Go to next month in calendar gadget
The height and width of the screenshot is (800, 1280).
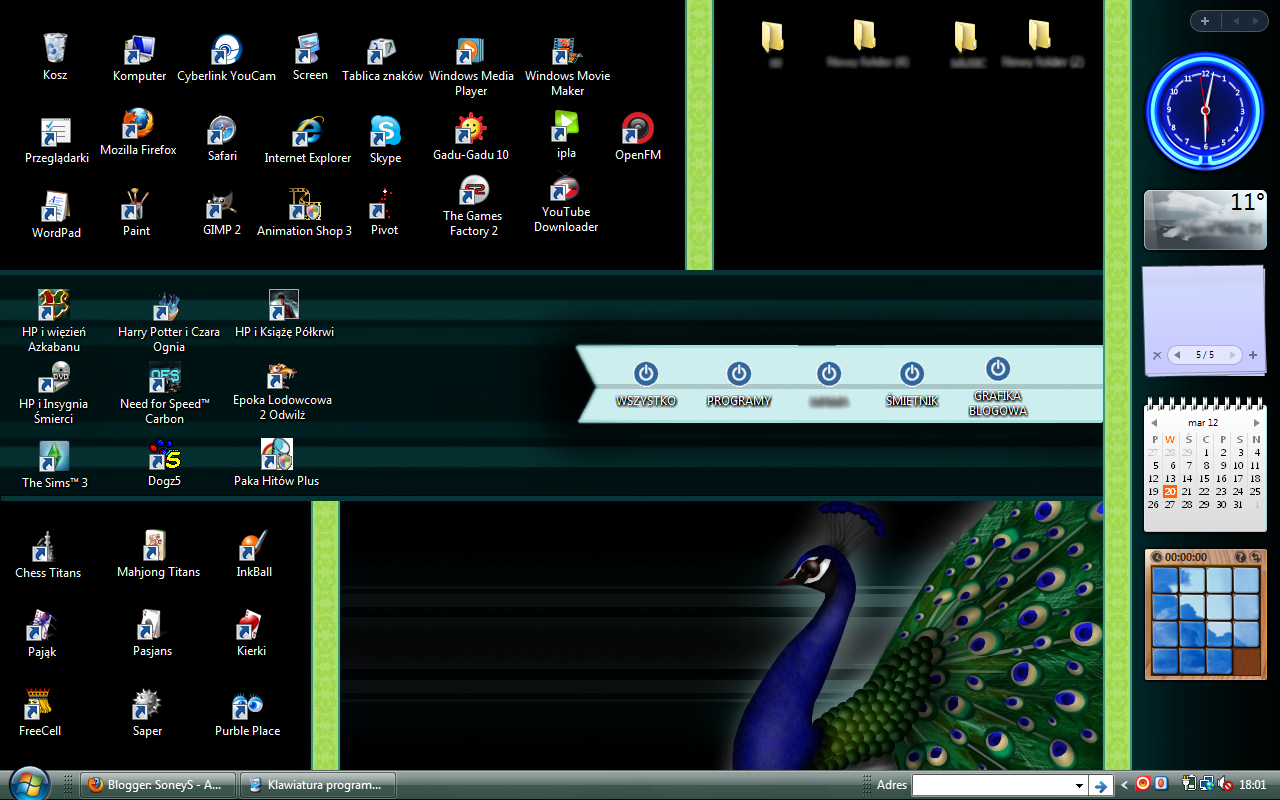click(x=1257, y=423)
